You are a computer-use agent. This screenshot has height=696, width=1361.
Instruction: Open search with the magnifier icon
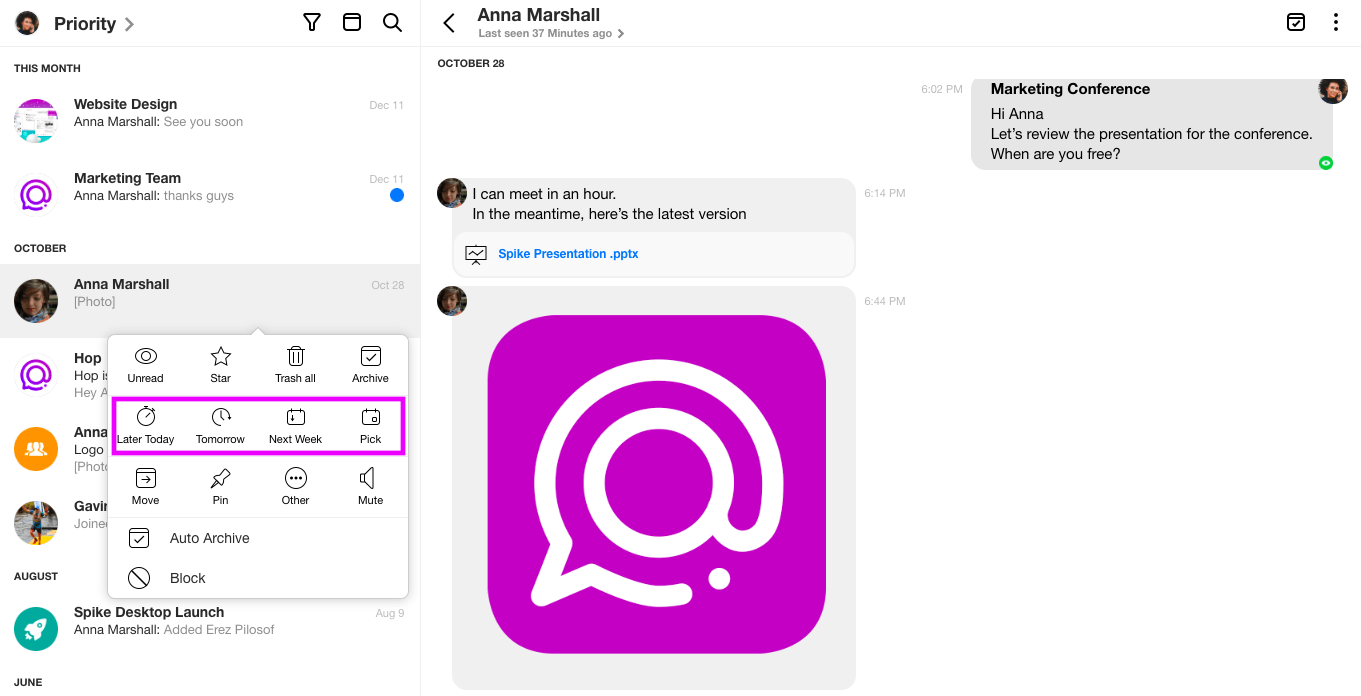[x=392, y=23]
